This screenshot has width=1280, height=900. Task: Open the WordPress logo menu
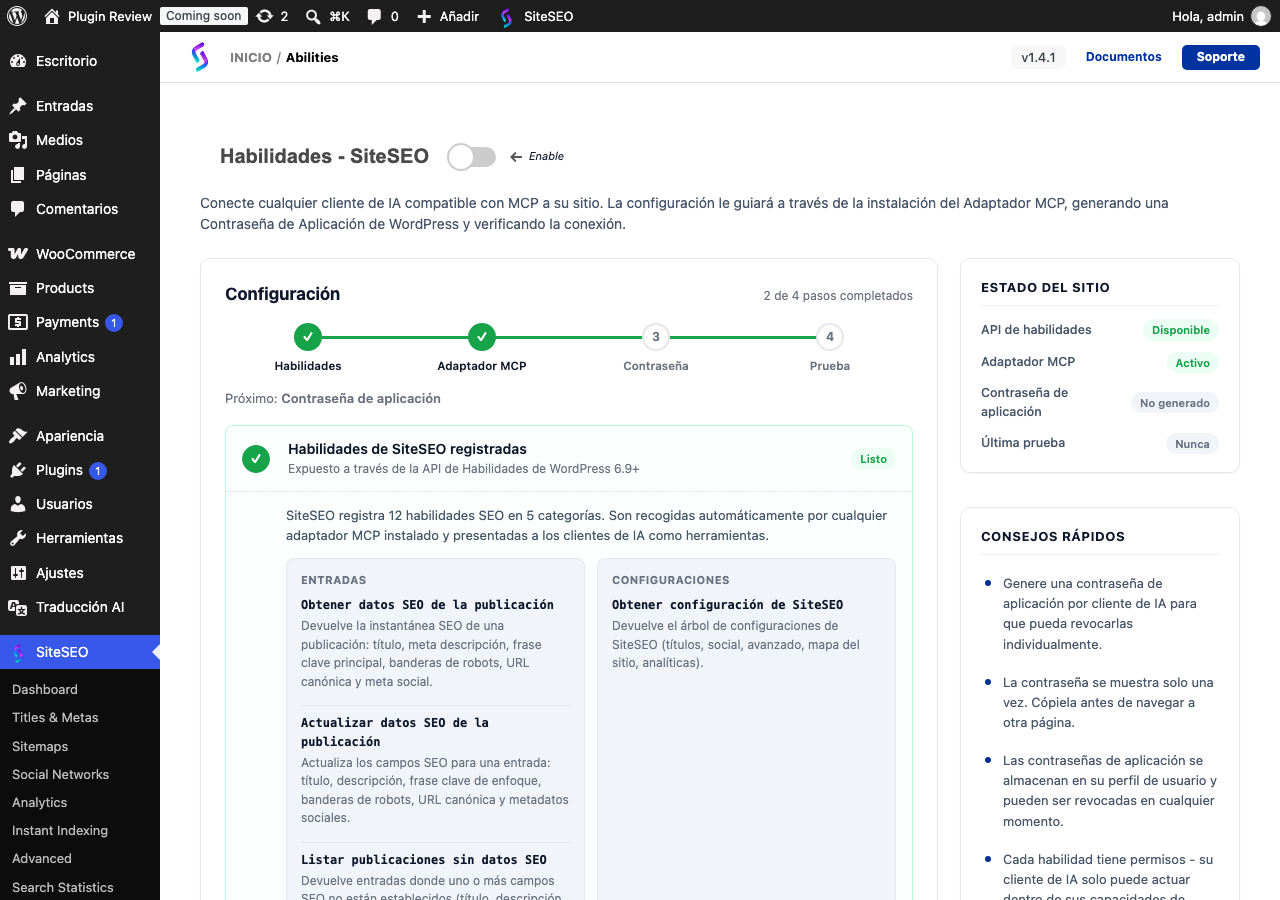(17, 16)
